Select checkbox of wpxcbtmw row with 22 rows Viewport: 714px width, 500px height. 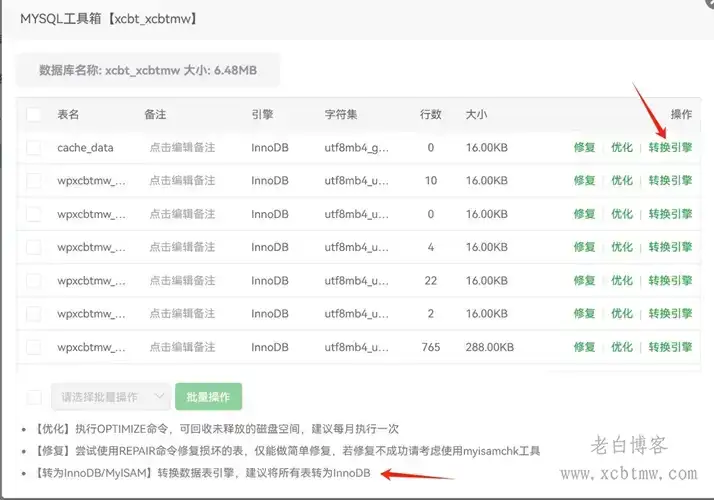[x=34, y=281]
